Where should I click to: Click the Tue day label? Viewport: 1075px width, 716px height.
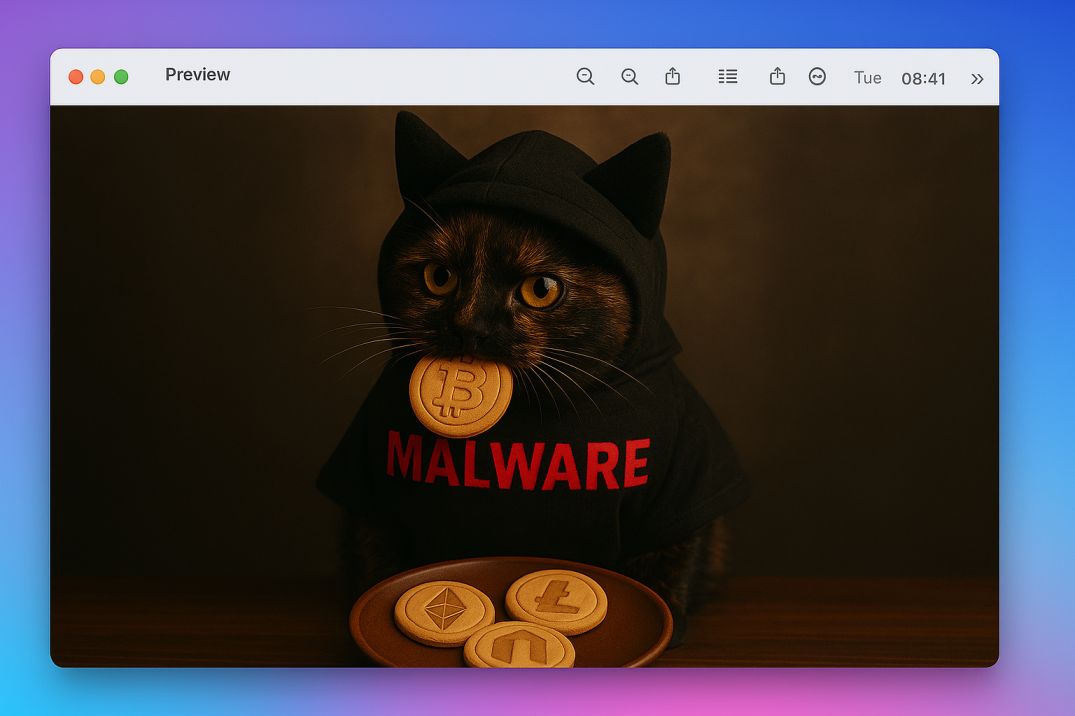click(x=867, y=78)
